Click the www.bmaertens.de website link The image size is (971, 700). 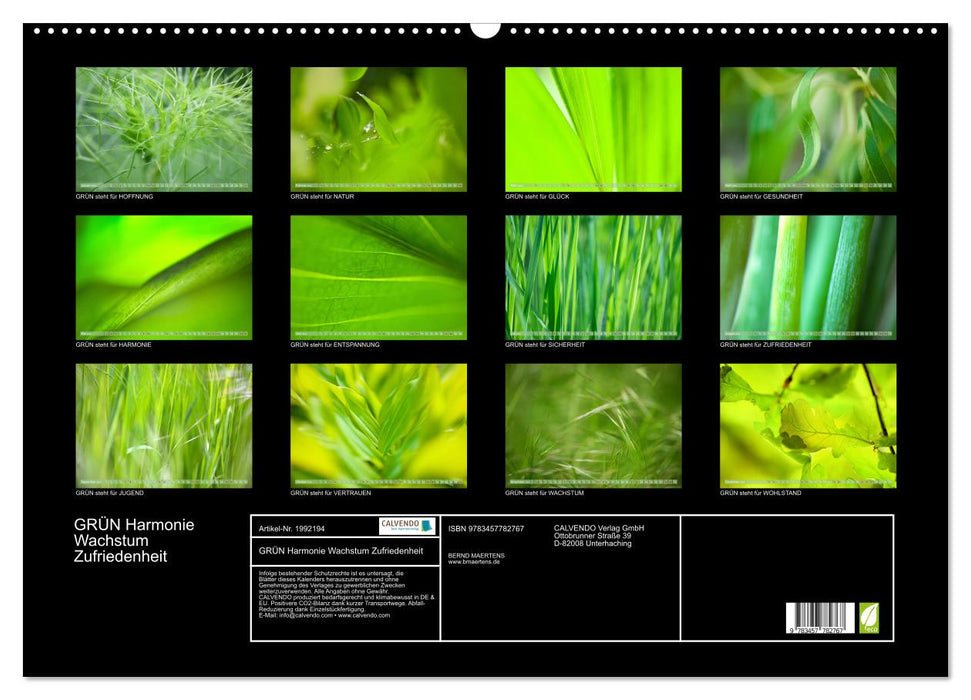(x=476, y=562)
